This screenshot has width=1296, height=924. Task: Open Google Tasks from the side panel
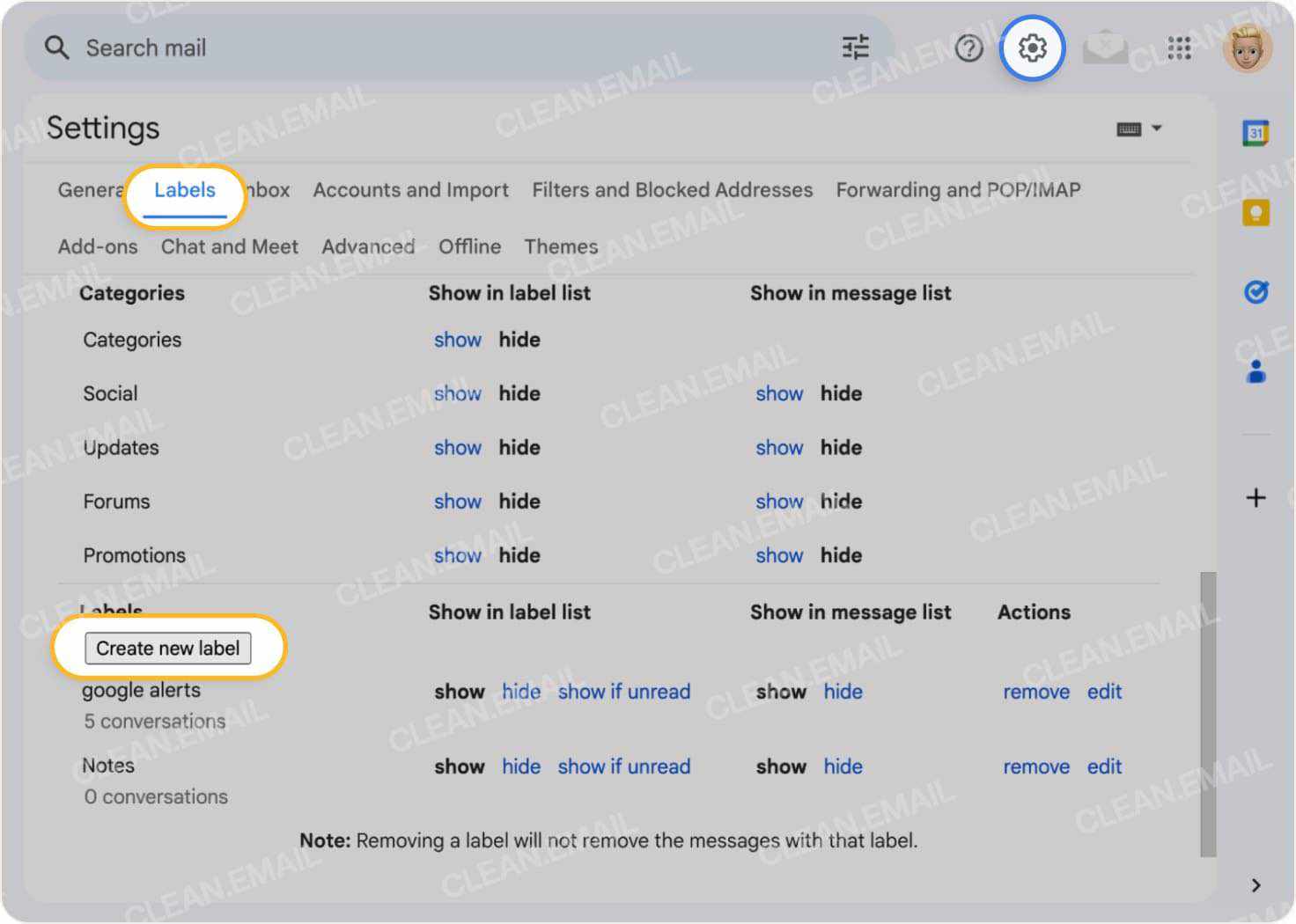click(1255, 291)
